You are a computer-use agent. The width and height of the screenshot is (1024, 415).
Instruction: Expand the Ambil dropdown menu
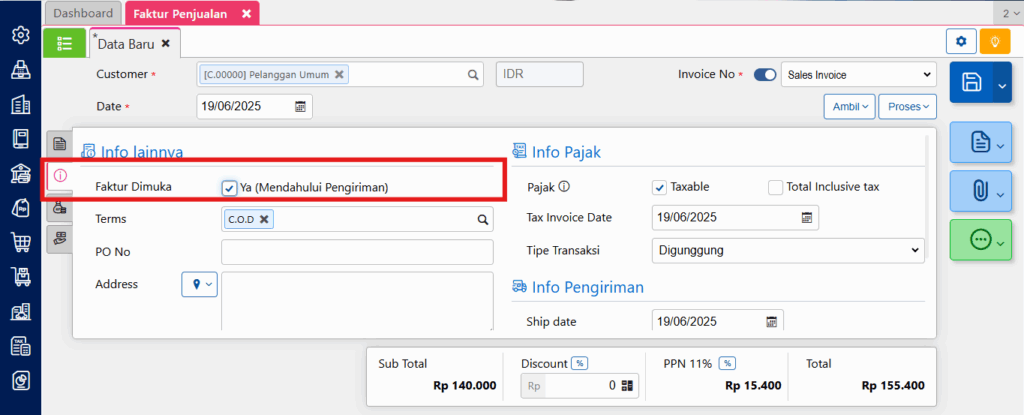coord(850,107)
